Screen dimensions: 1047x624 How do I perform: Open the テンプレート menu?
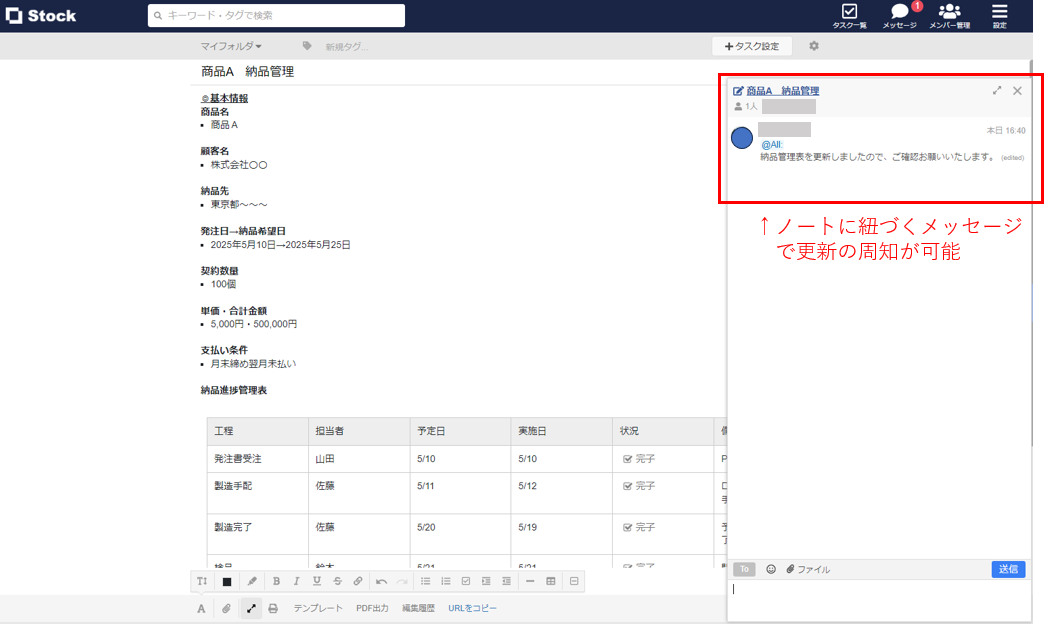point(319,609)
